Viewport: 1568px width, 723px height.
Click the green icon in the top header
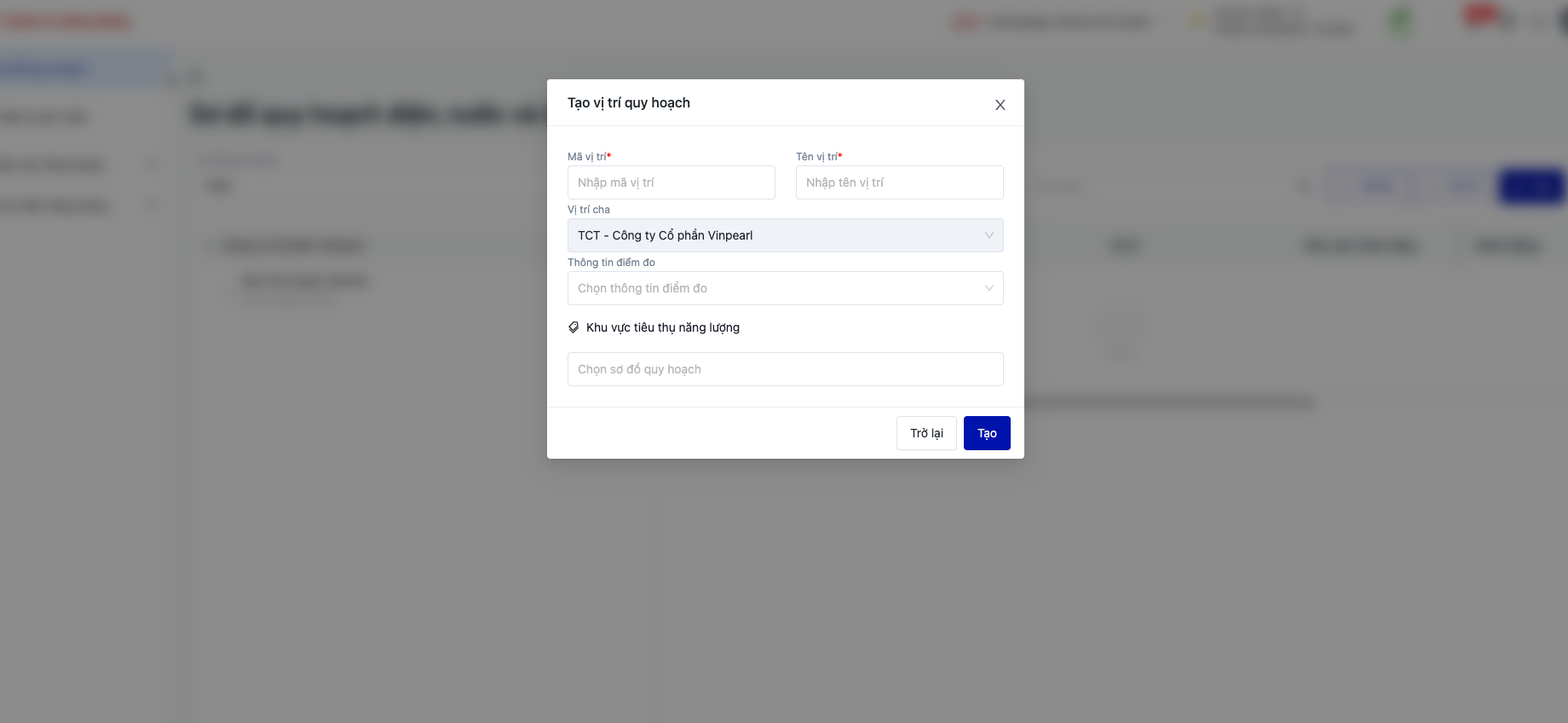[x=1399, y=20]
